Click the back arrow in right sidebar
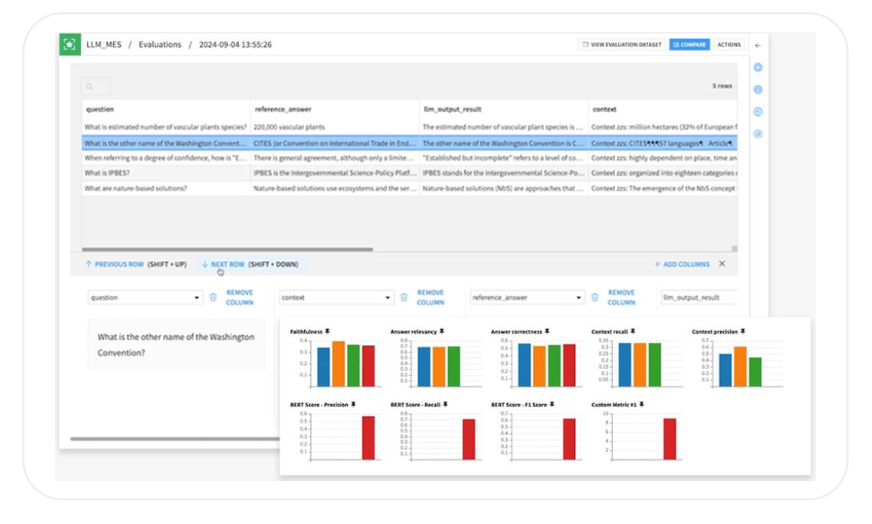Image resolution: width=872 pixels, height=524 pixels. pyautogui.click(x=758, y=45)
